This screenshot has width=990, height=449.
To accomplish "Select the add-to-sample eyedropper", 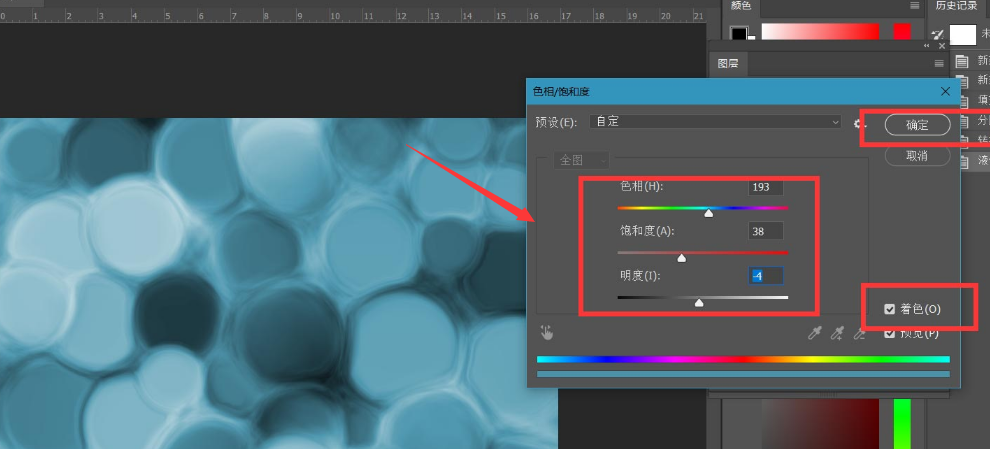I will [837, 334].
